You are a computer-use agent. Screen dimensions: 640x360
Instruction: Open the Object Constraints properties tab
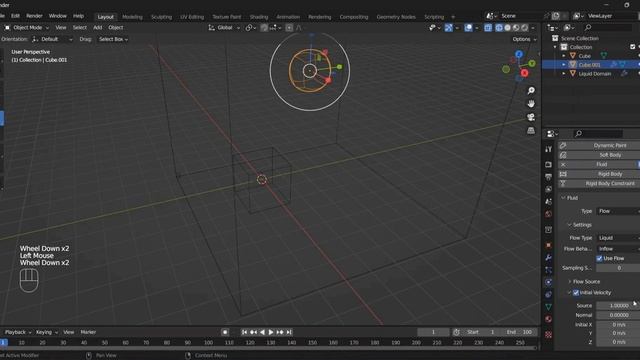(x=548, y=294)
